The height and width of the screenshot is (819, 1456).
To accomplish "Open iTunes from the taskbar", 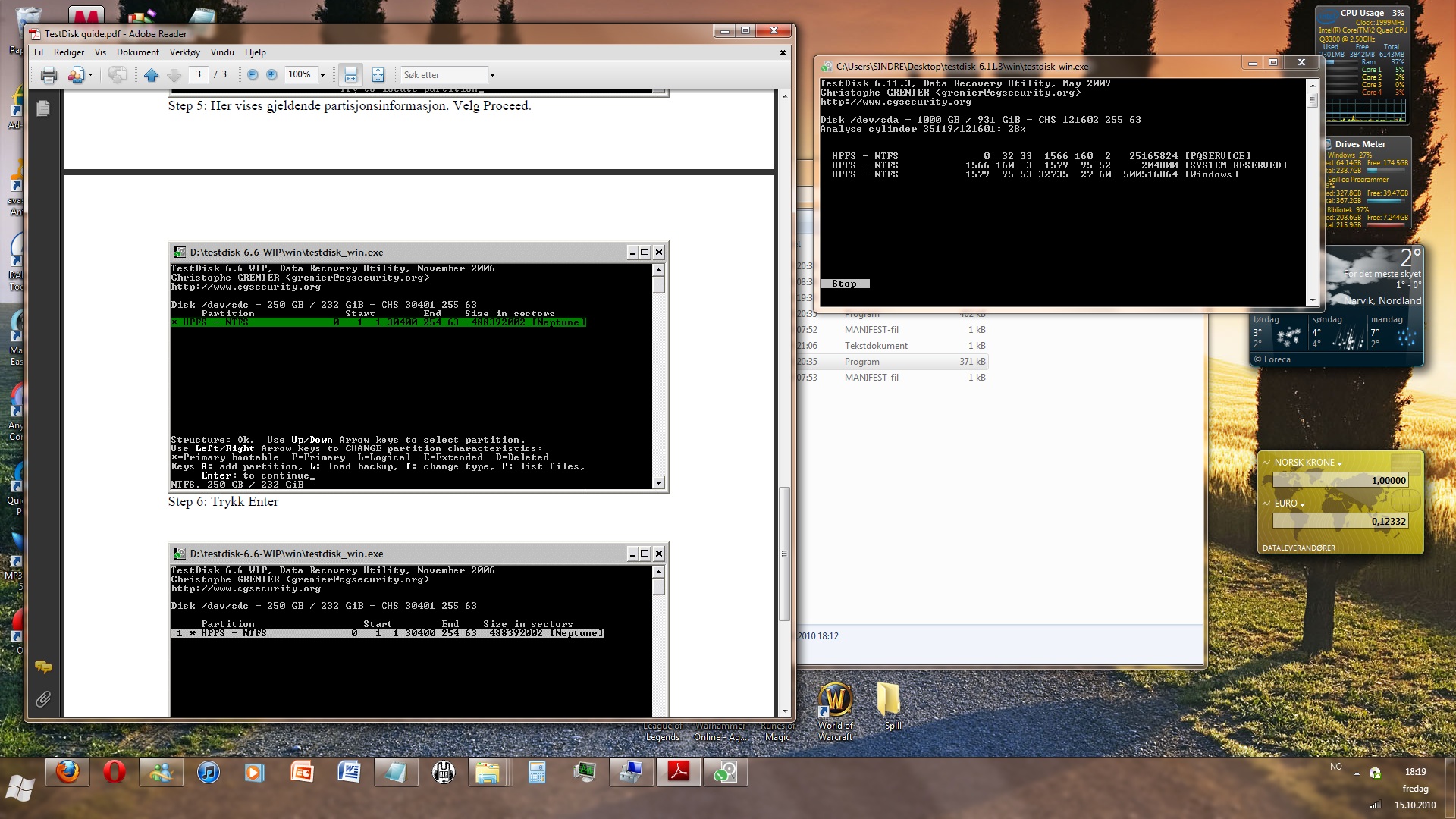I will pos(209,773).
